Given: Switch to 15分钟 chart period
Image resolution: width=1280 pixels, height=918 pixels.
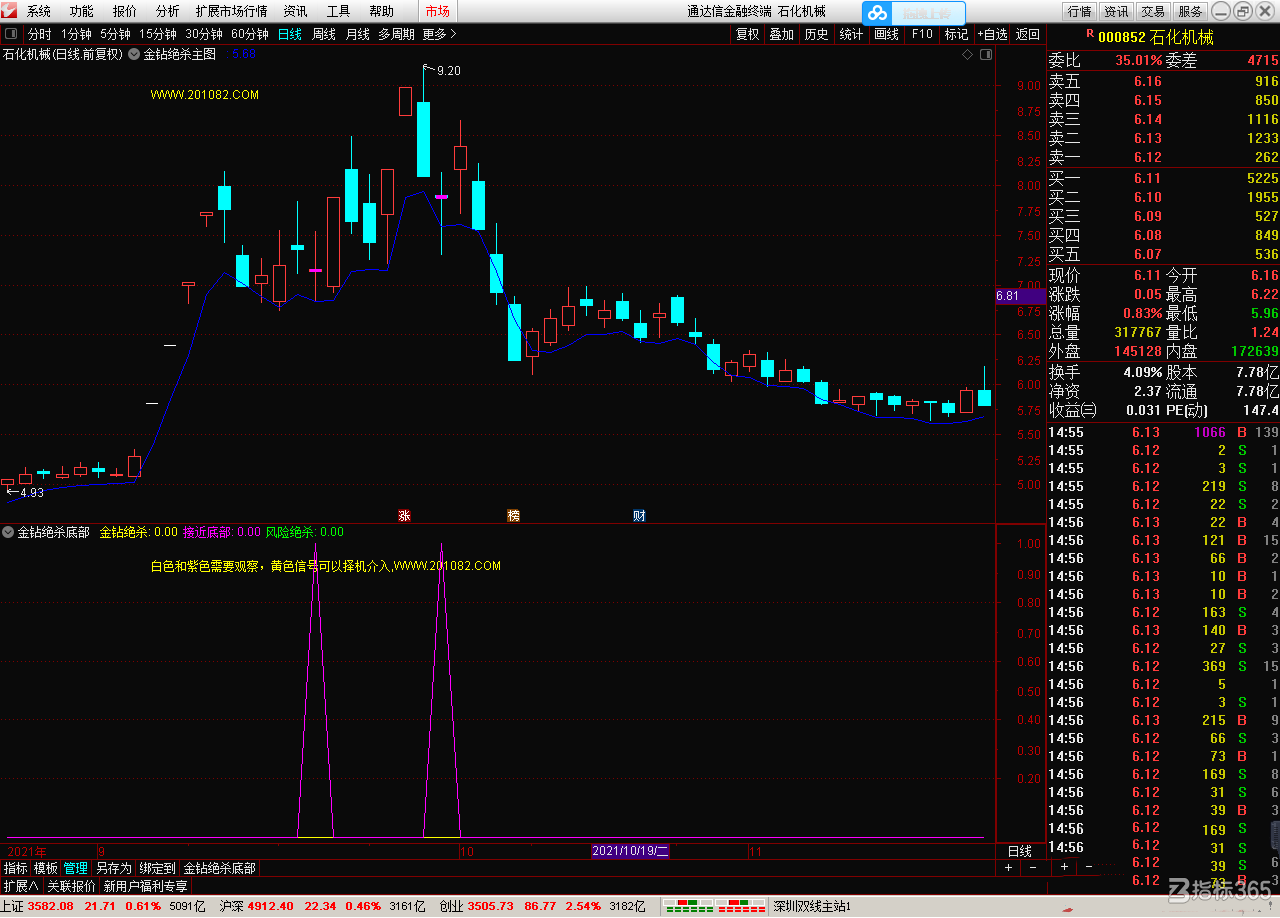Looking at the screenshot, I should click(x=158, y=33).
